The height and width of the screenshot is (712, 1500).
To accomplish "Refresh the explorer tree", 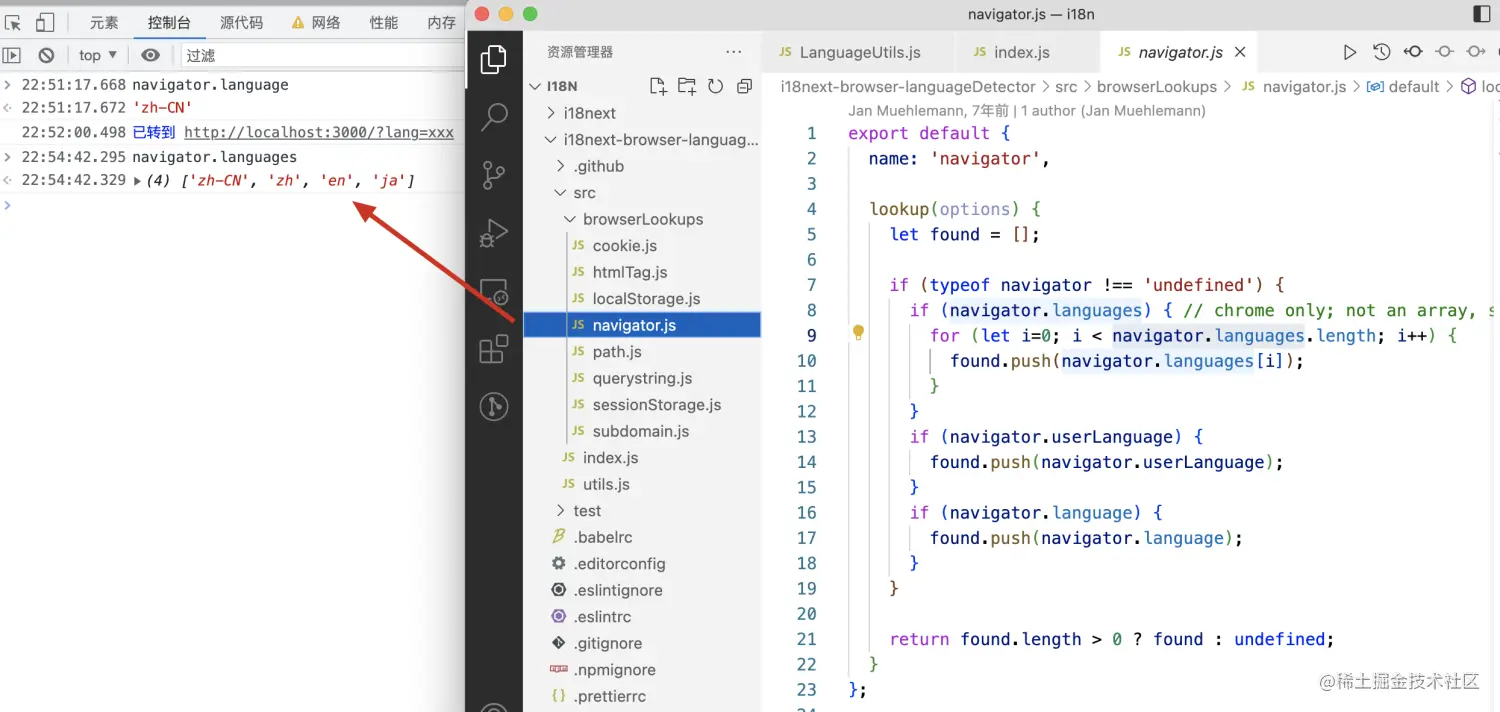I will pyautogui.click(x=715, y=86).
